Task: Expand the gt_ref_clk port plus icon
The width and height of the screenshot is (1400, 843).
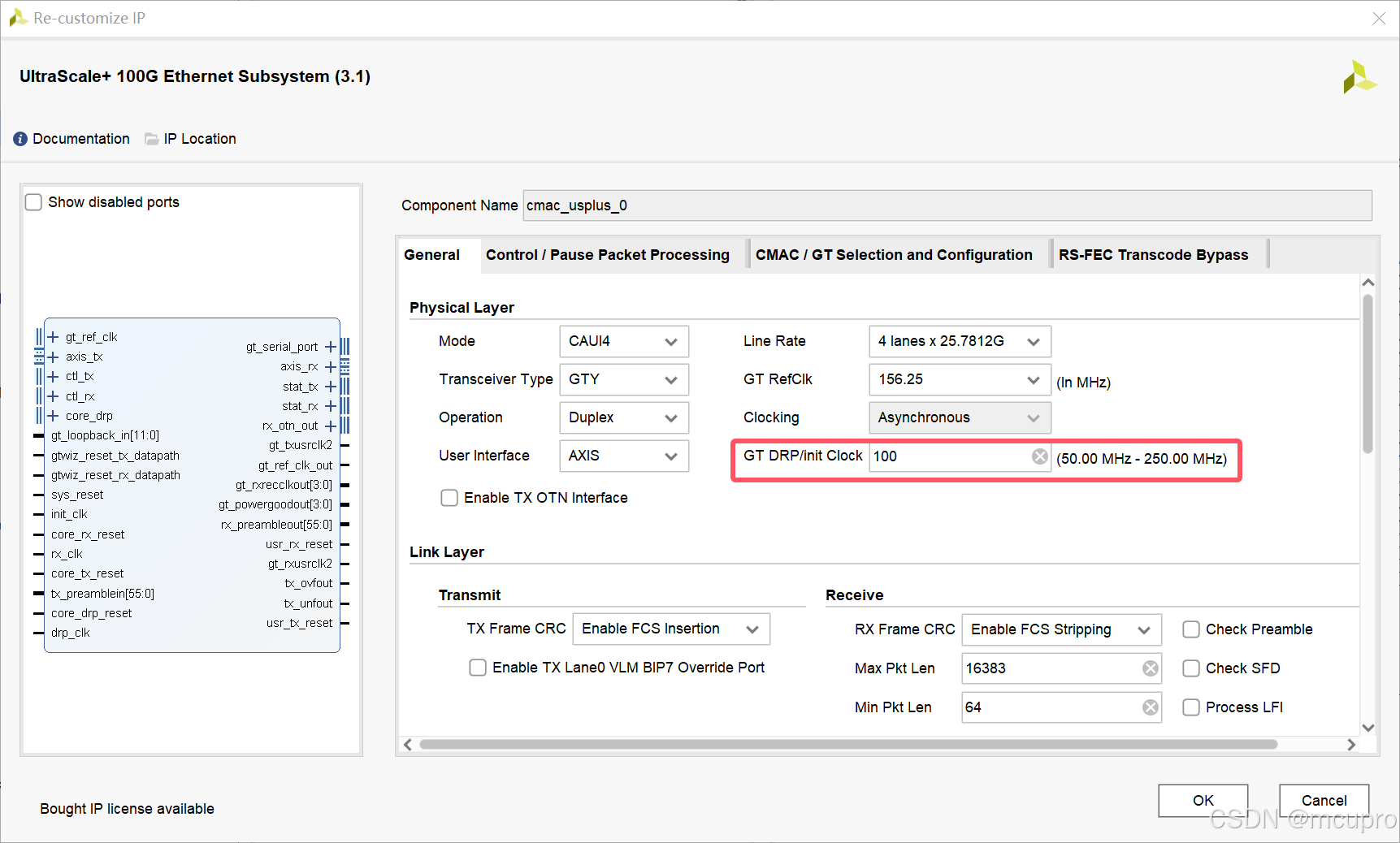Action: (x=53, y=337)
